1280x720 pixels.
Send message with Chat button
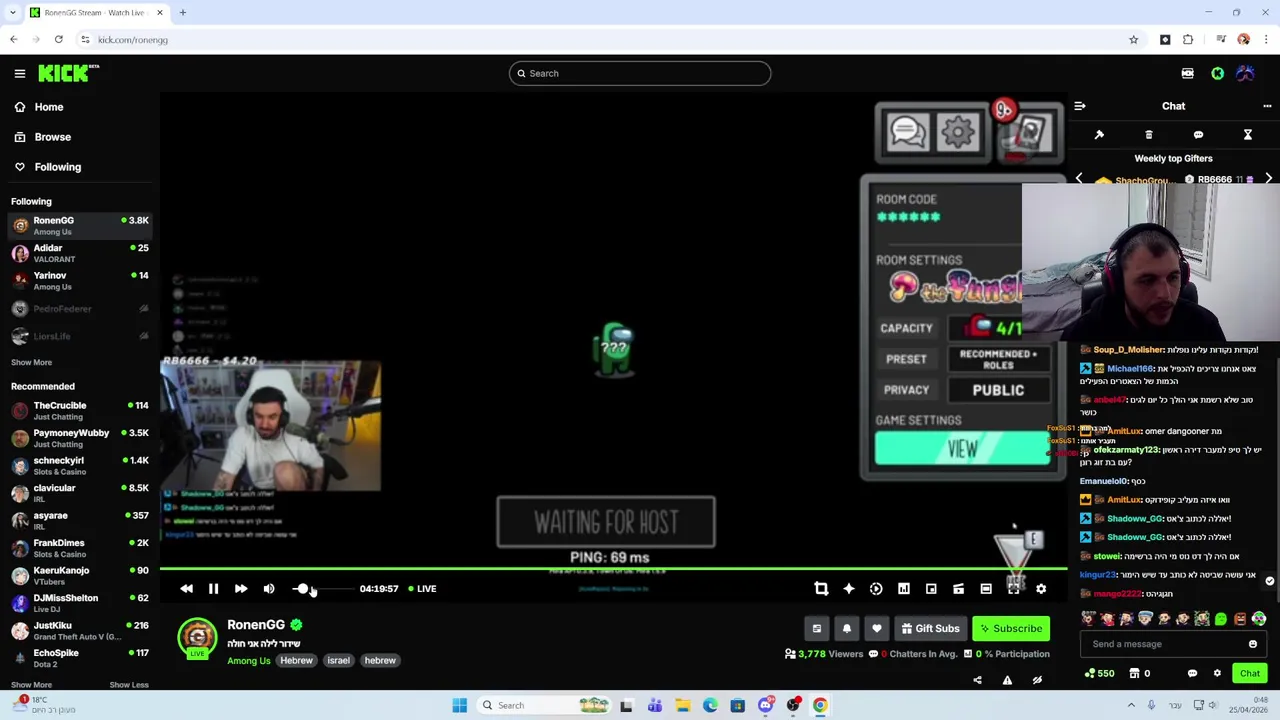click(x=1250, y=674)
